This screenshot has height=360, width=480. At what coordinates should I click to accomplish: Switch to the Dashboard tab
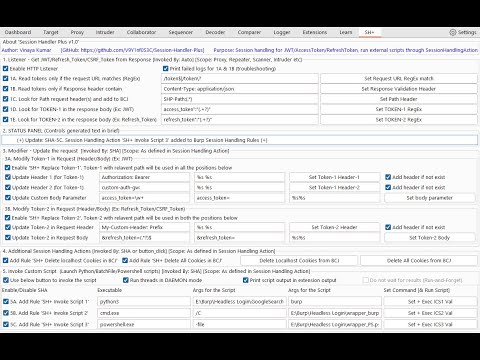18,32
